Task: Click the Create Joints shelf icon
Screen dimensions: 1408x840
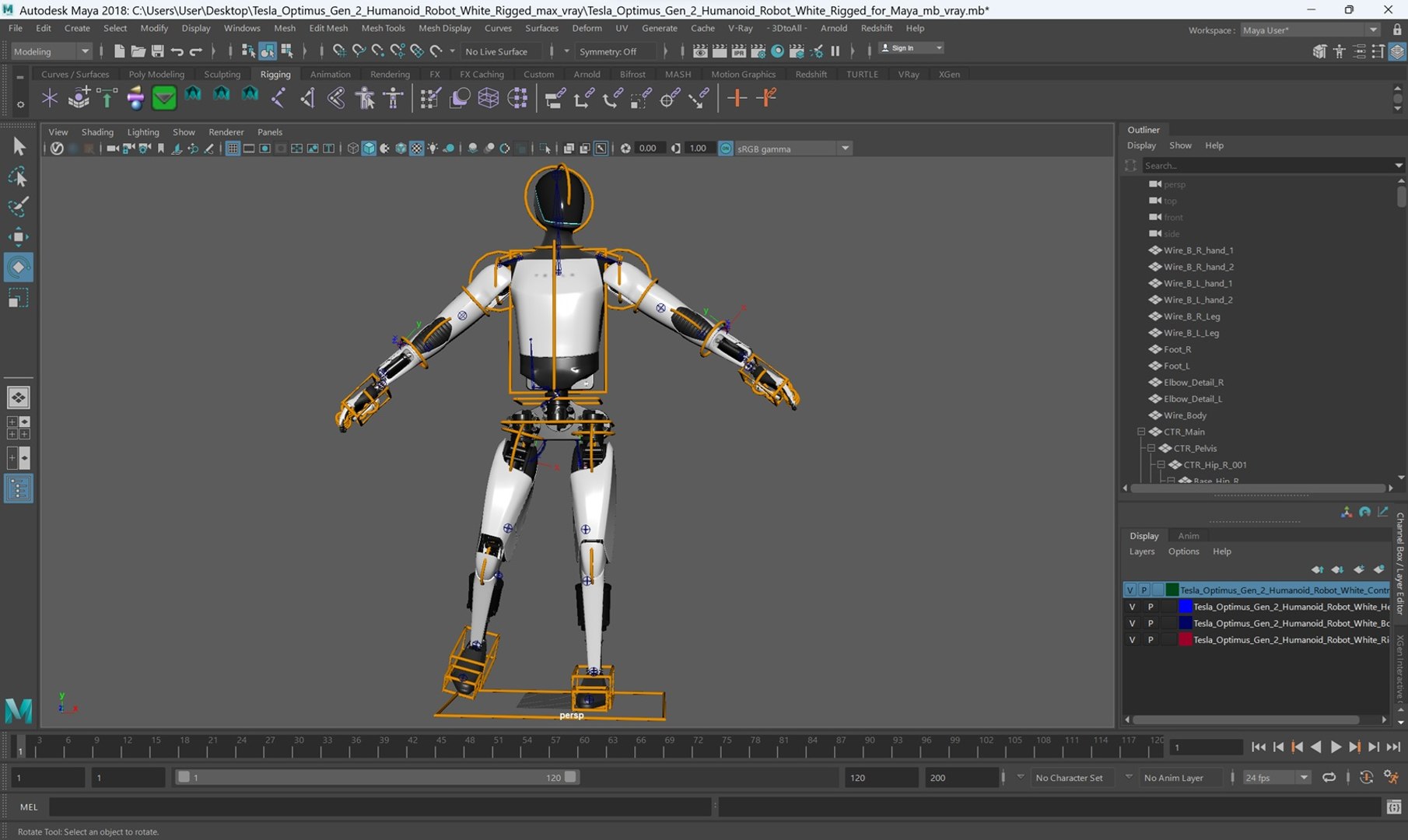Action: pos(278,98)
